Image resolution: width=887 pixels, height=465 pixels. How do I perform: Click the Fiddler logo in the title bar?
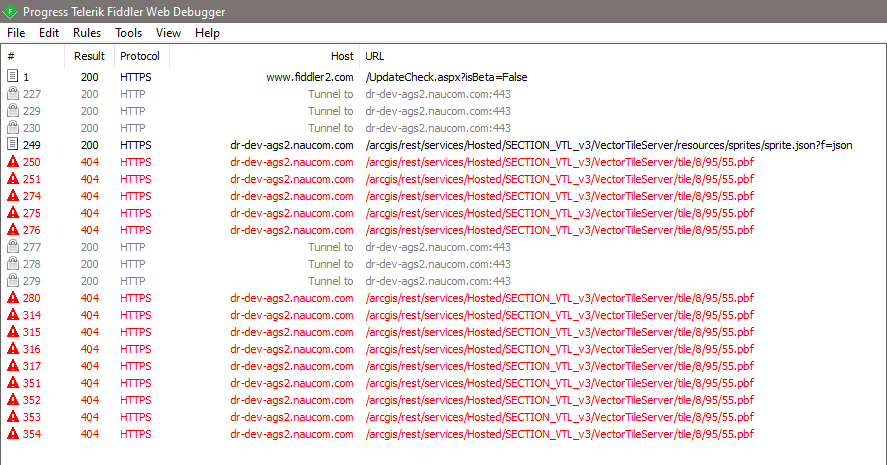click(x=10, y=11)
